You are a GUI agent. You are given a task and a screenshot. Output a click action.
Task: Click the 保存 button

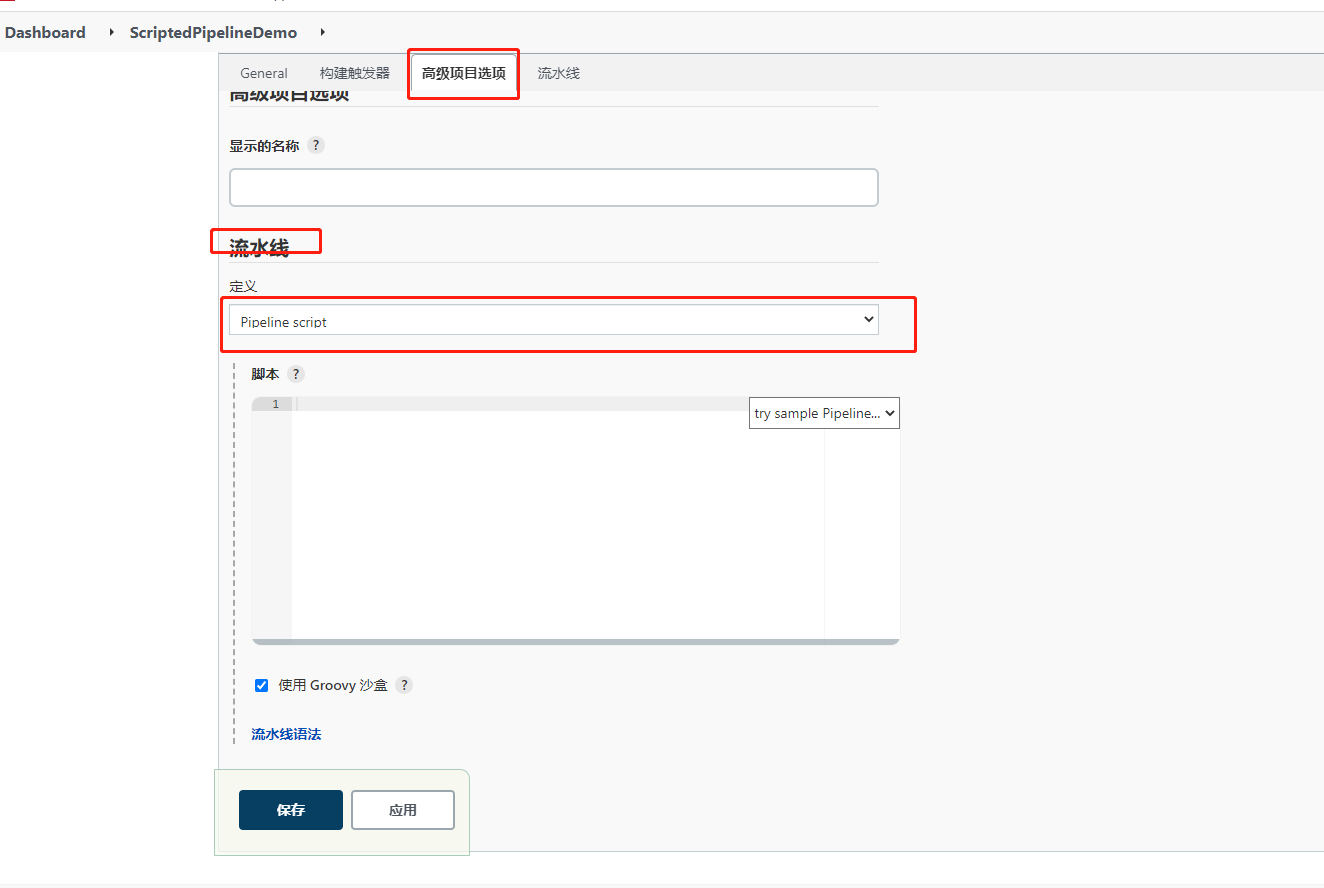tap(291, 810)
